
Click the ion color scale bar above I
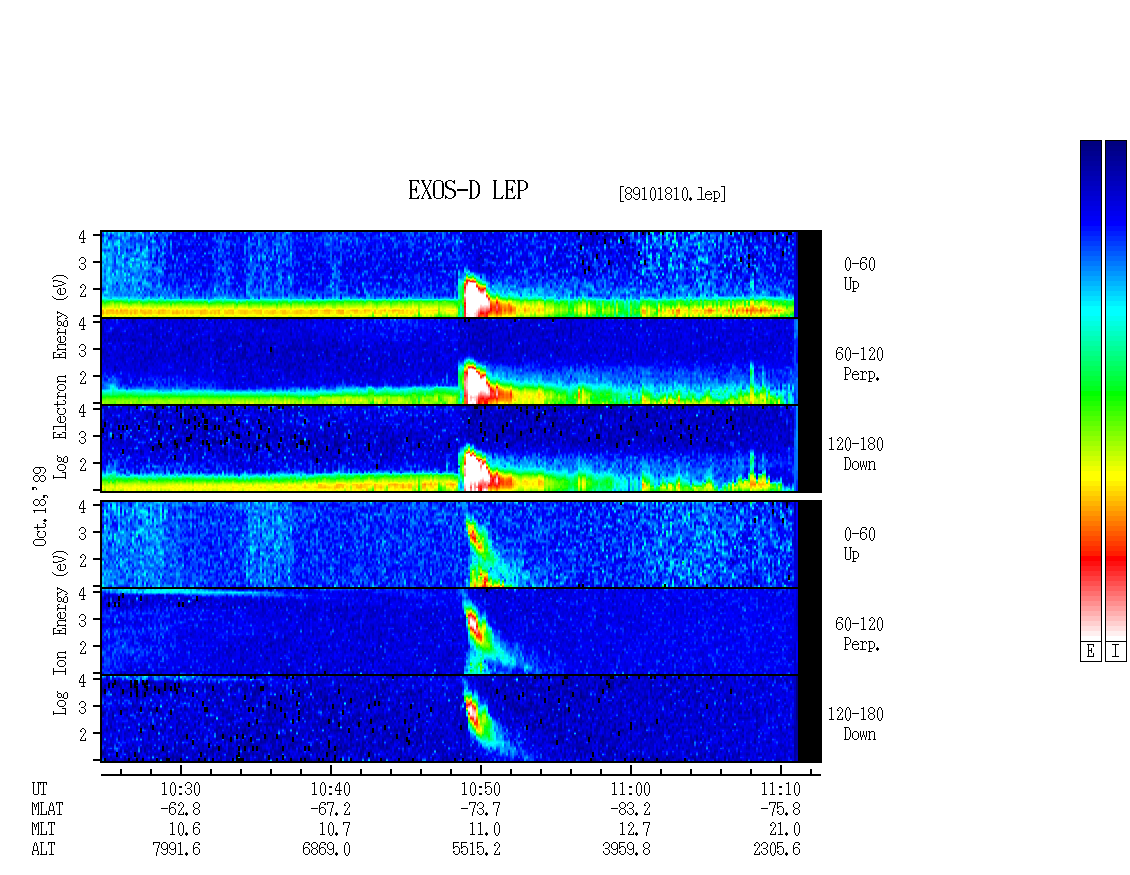[1116, 390]
